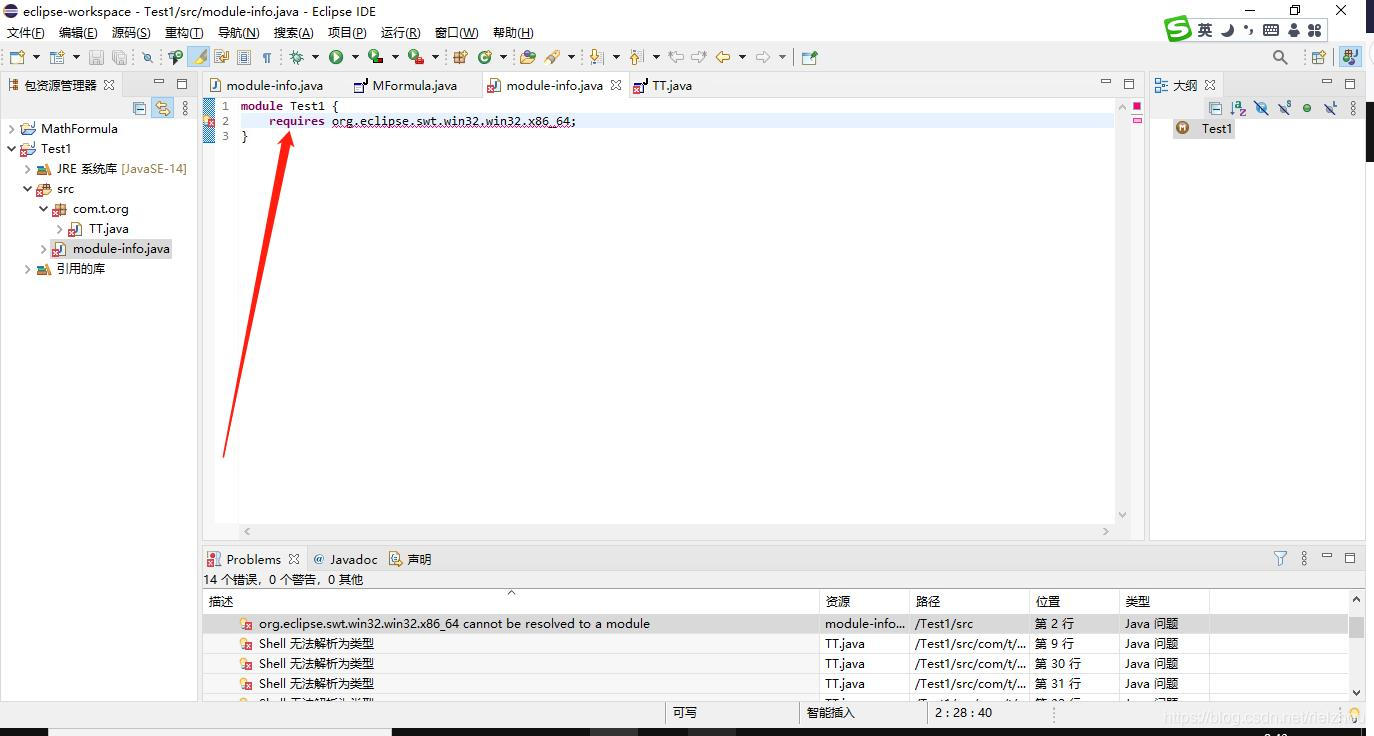1374x736 pixels.
Task: Collapse All in the Package Explorer toolbar
Action: (x=139, y=108)
